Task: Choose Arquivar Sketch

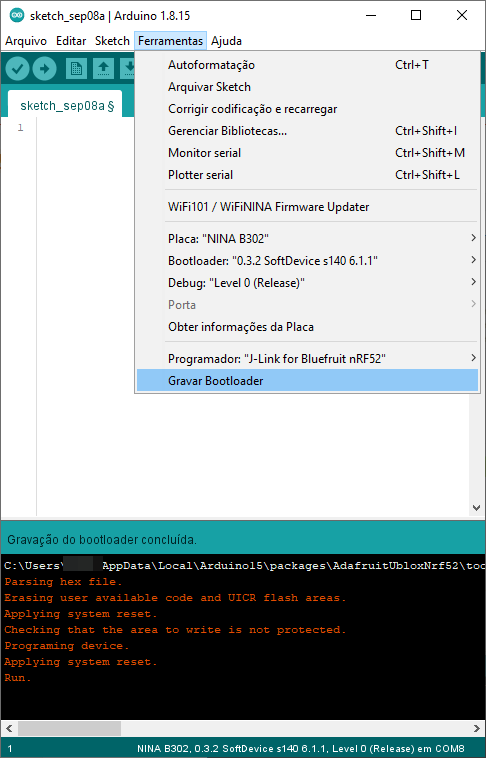Action: (307, 87)
